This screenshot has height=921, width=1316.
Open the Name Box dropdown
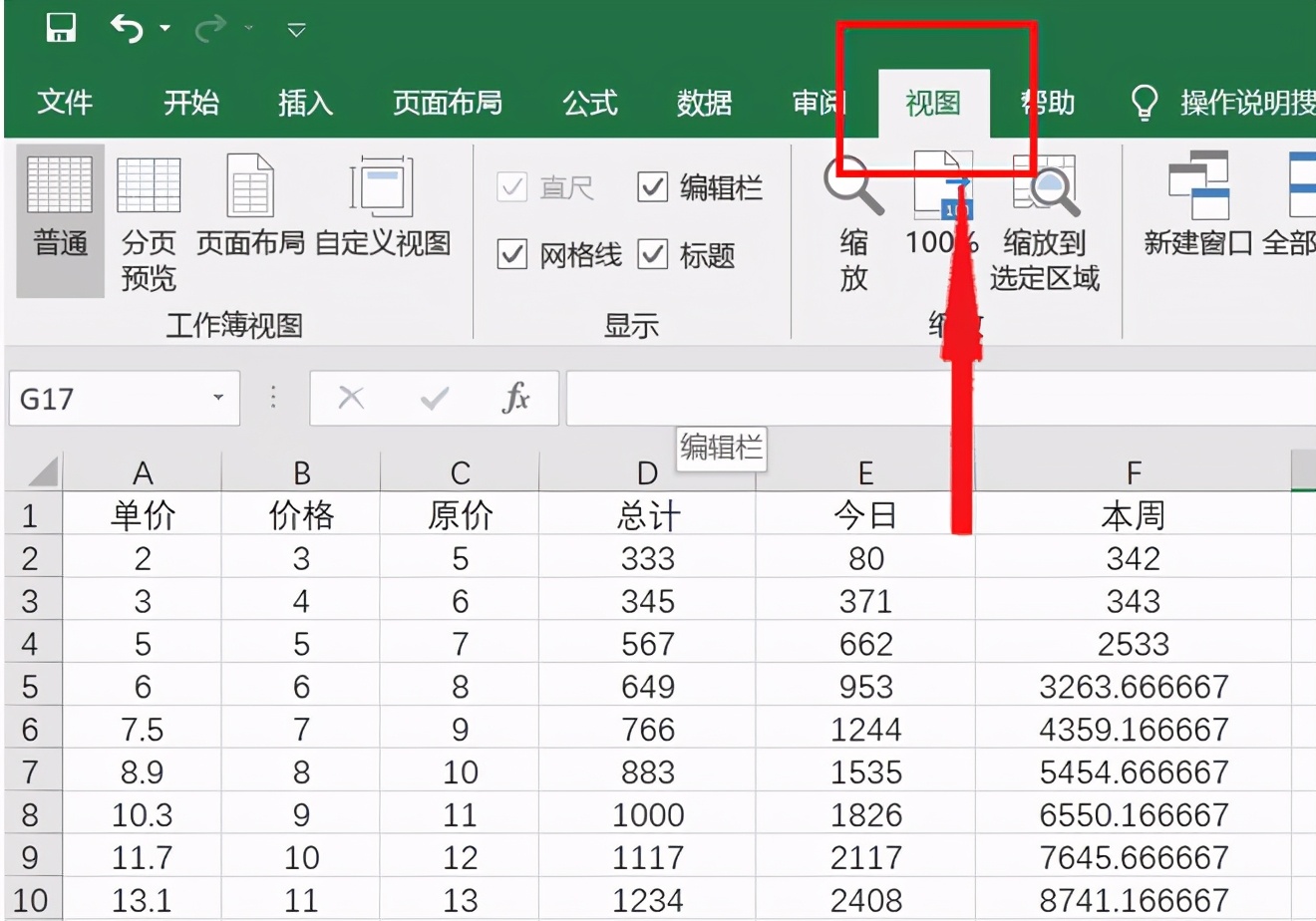tap(219, 398)
